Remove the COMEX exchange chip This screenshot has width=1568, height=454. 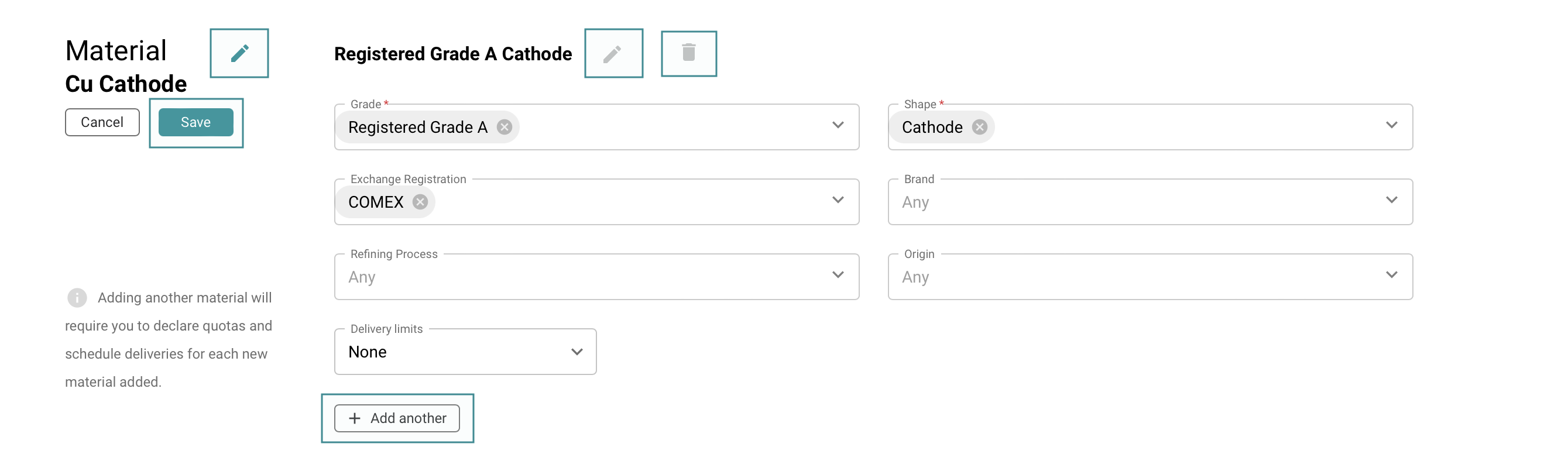[x=420, y=202]
